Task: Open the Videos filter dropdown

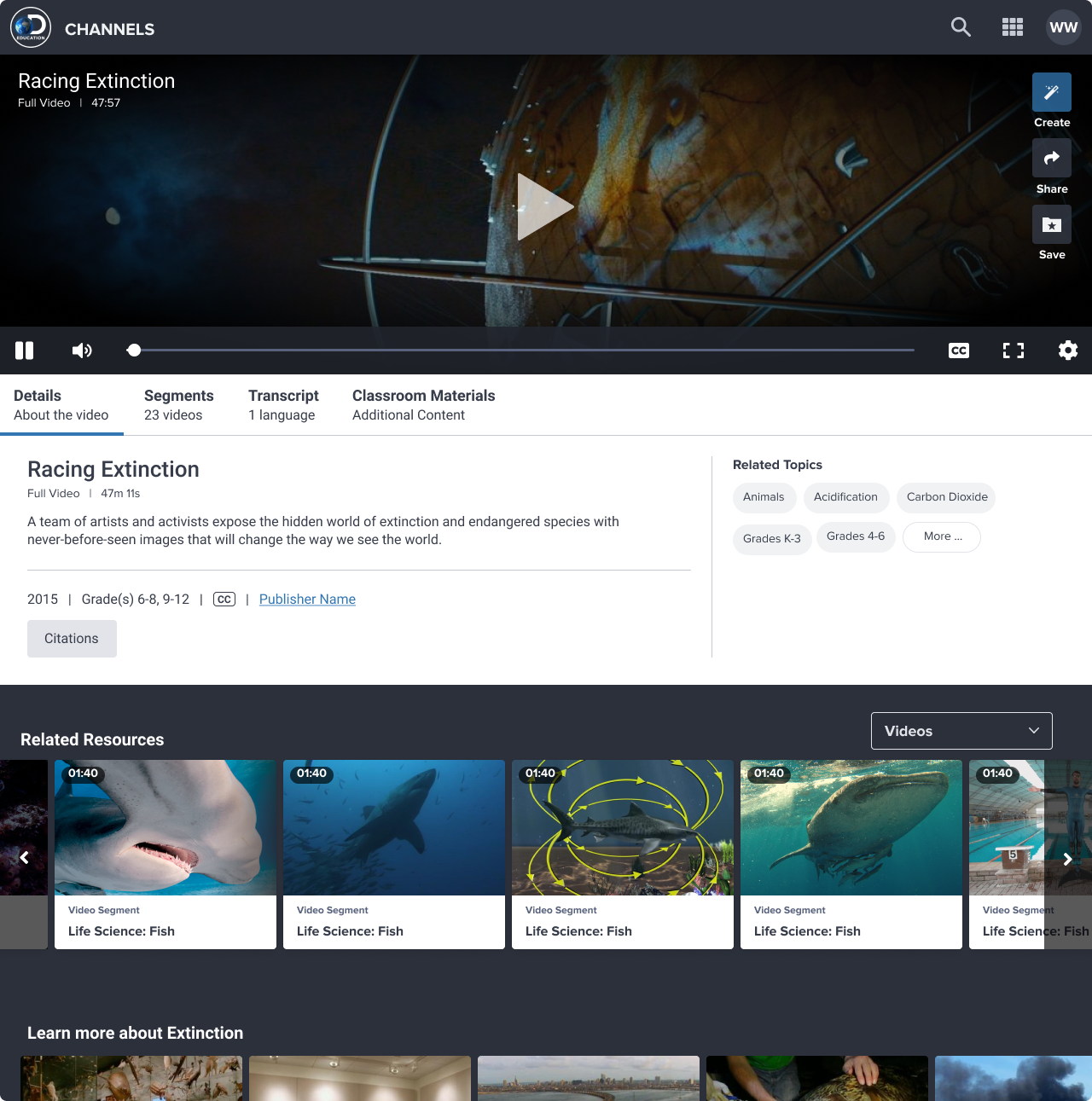Action: [961, 731]
